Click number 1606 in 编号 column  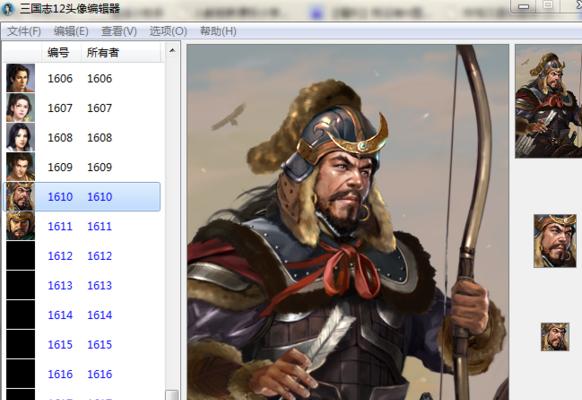coord(60,78)
